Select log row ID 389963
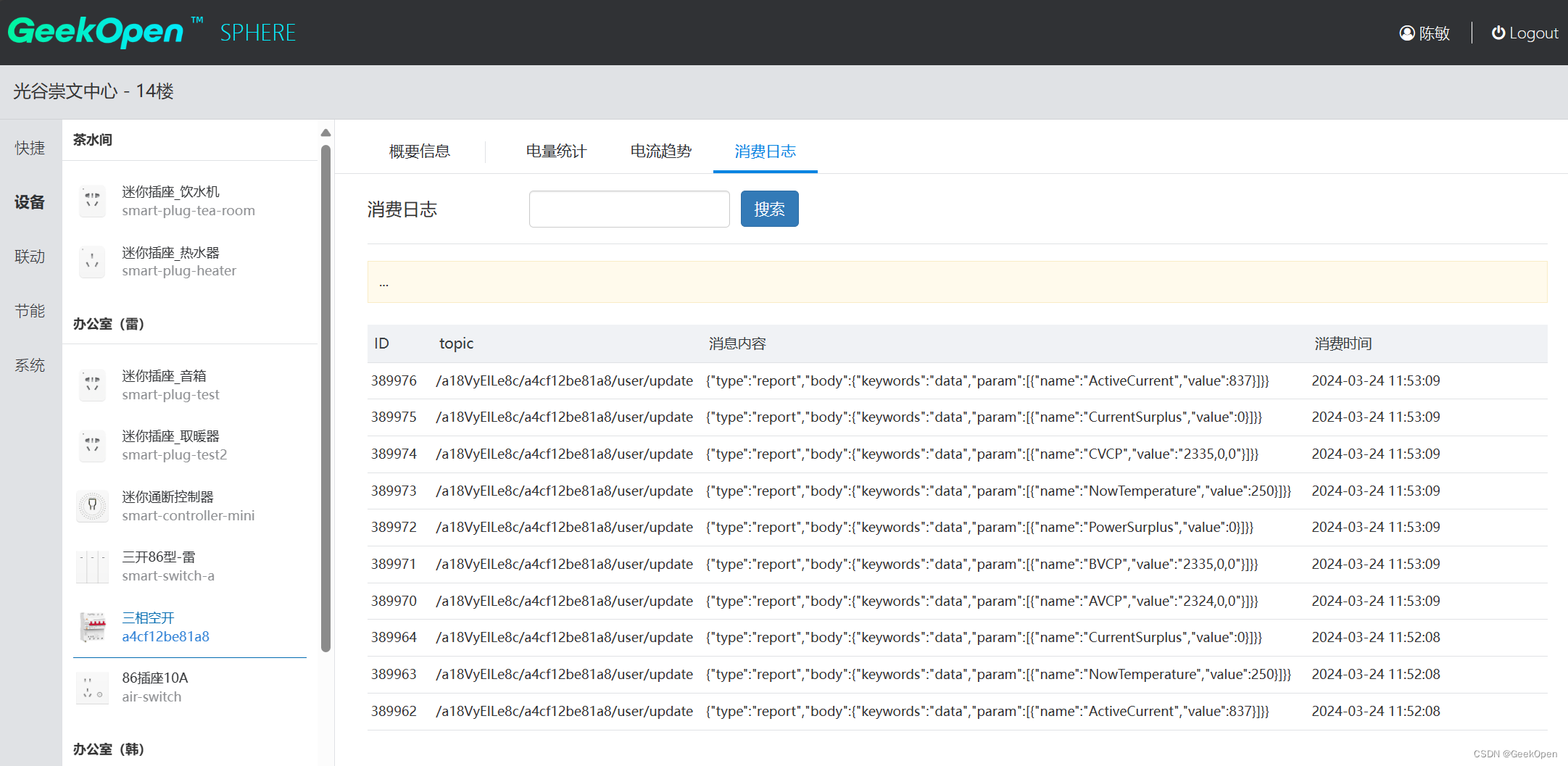 [x=957, y=675]
